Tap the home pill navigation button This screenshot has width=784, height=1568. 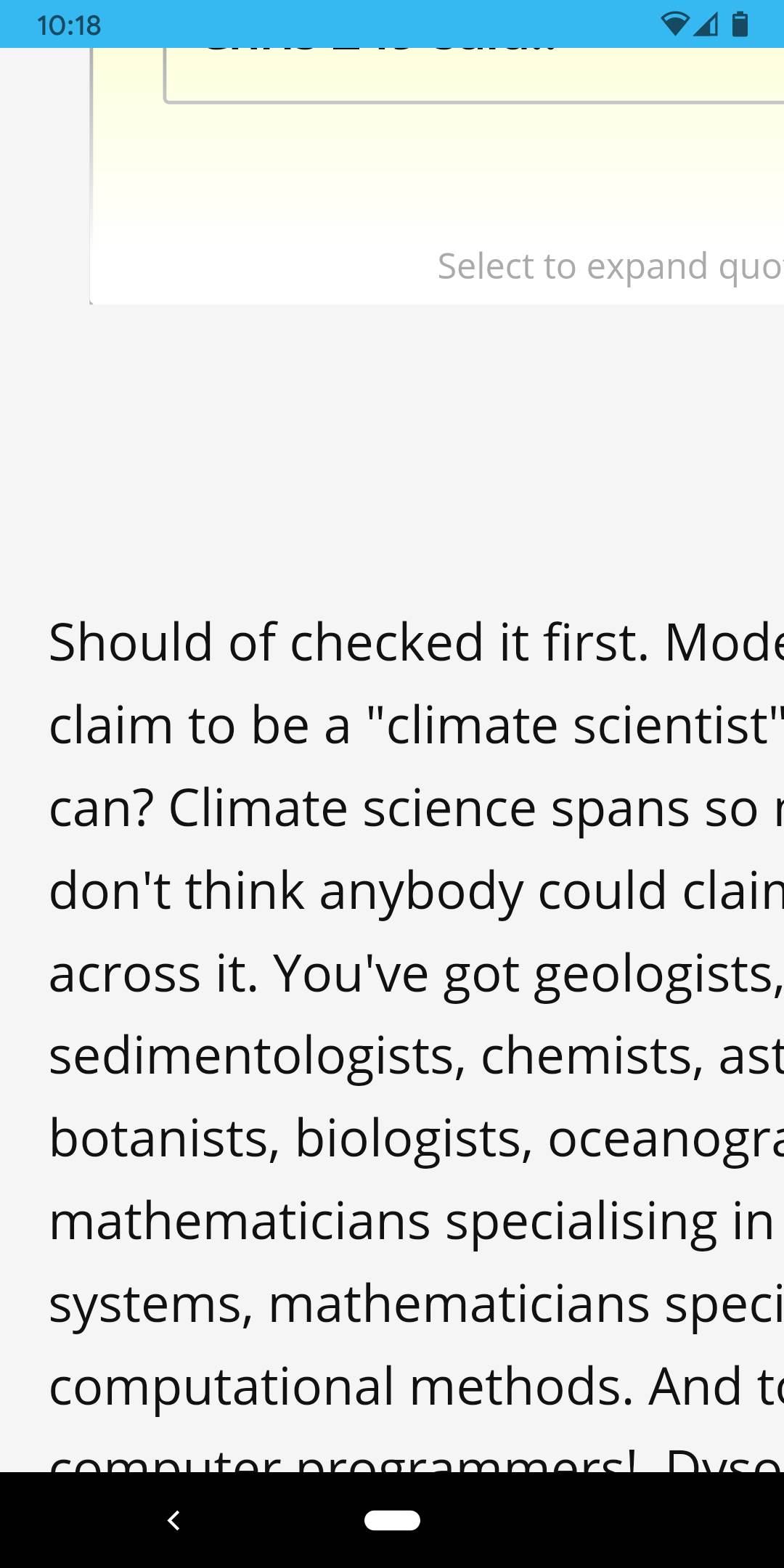(x=392, y=1520)
